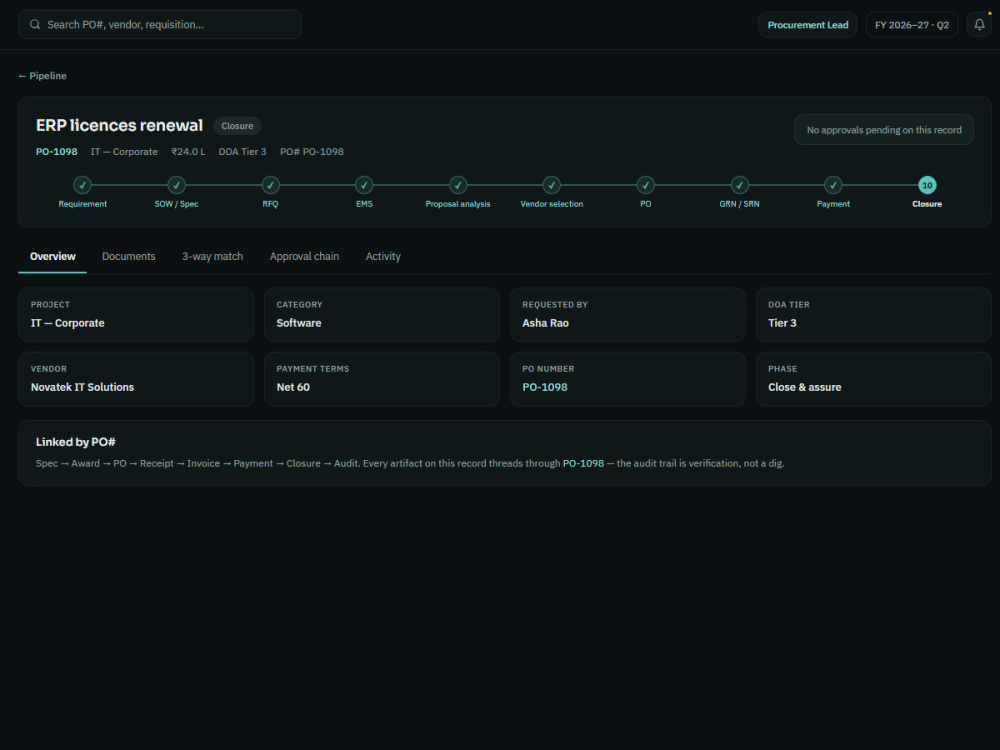Switch to the Documents tab
This screenshot has height=750, width=1000.
(128, 256)
